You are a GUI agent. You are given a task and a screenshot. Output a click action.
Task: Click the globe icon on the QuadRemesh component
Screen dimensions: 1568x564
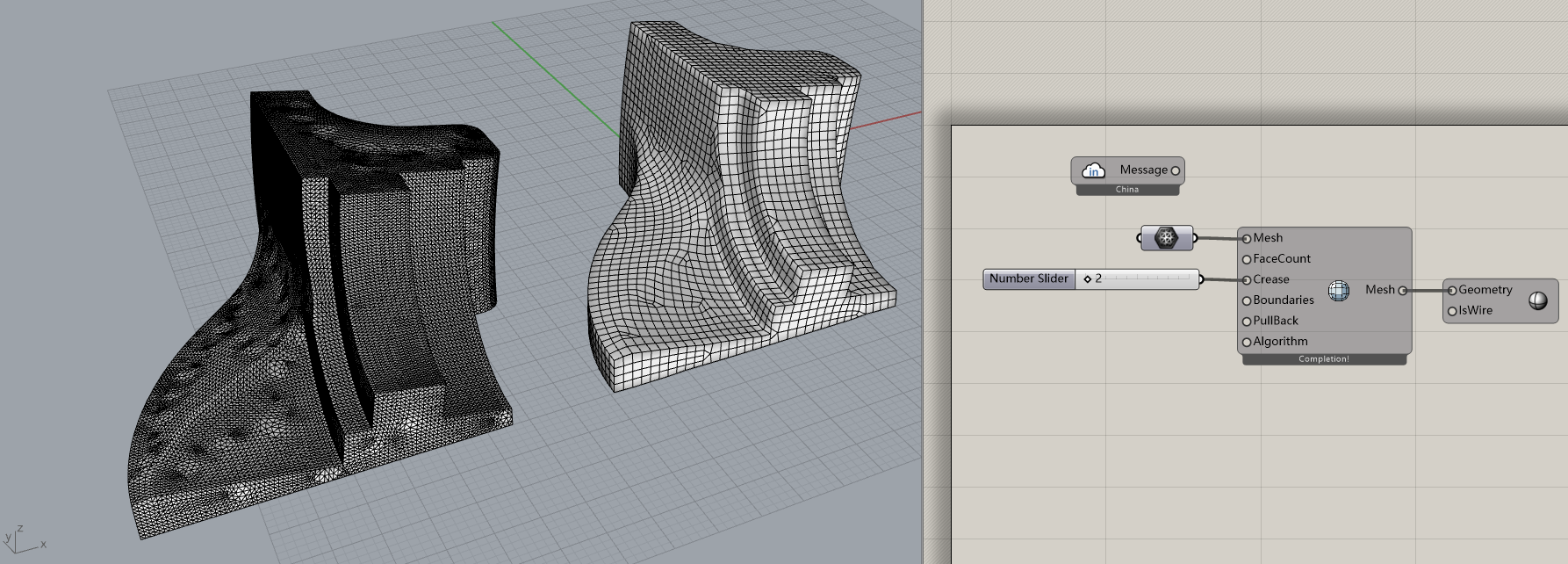coord(1339,290)
